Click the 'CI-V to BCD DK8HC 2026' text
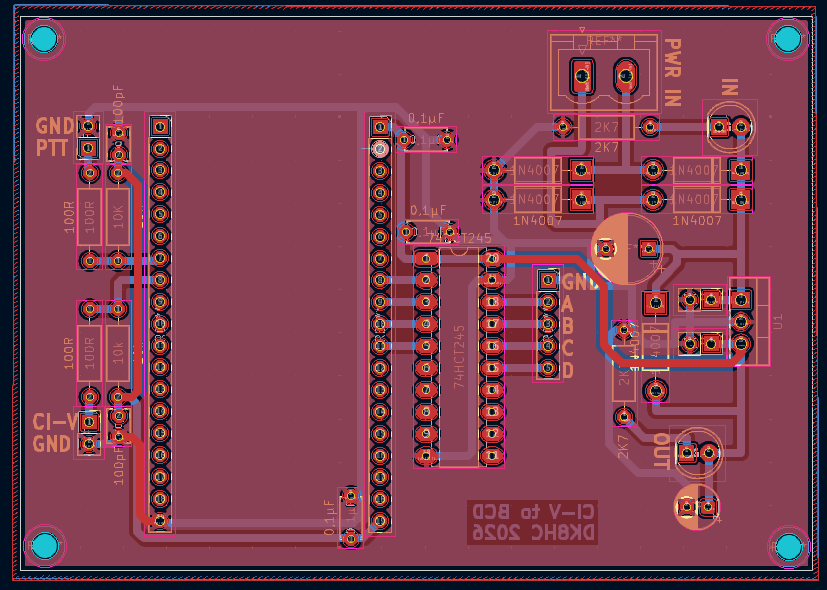 click(x=533, y=522)
